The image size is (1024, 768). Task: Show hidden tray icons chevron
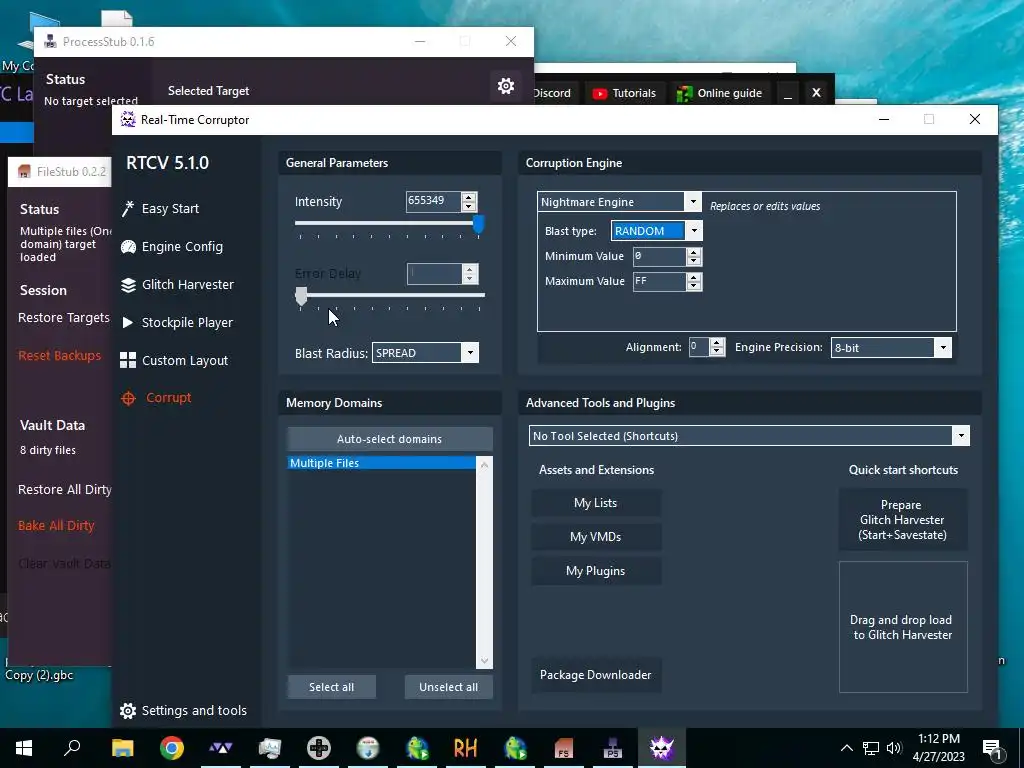click(x=846, y=748)
